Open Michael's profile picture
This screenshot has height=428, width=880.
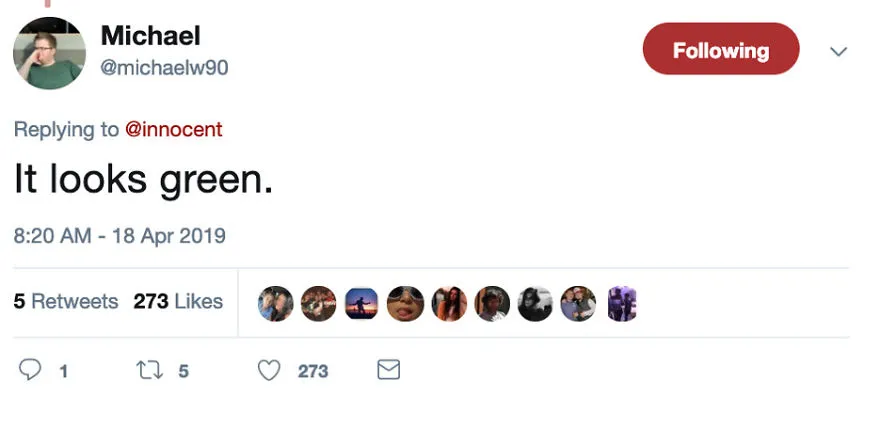tap(49, 53)
